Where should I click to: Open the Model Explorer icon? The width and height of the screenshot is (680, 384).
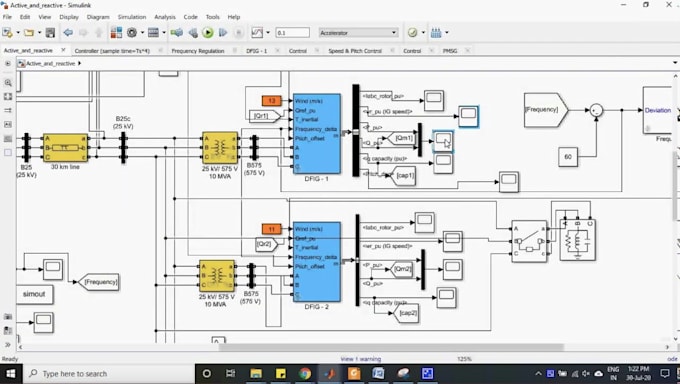153,33
